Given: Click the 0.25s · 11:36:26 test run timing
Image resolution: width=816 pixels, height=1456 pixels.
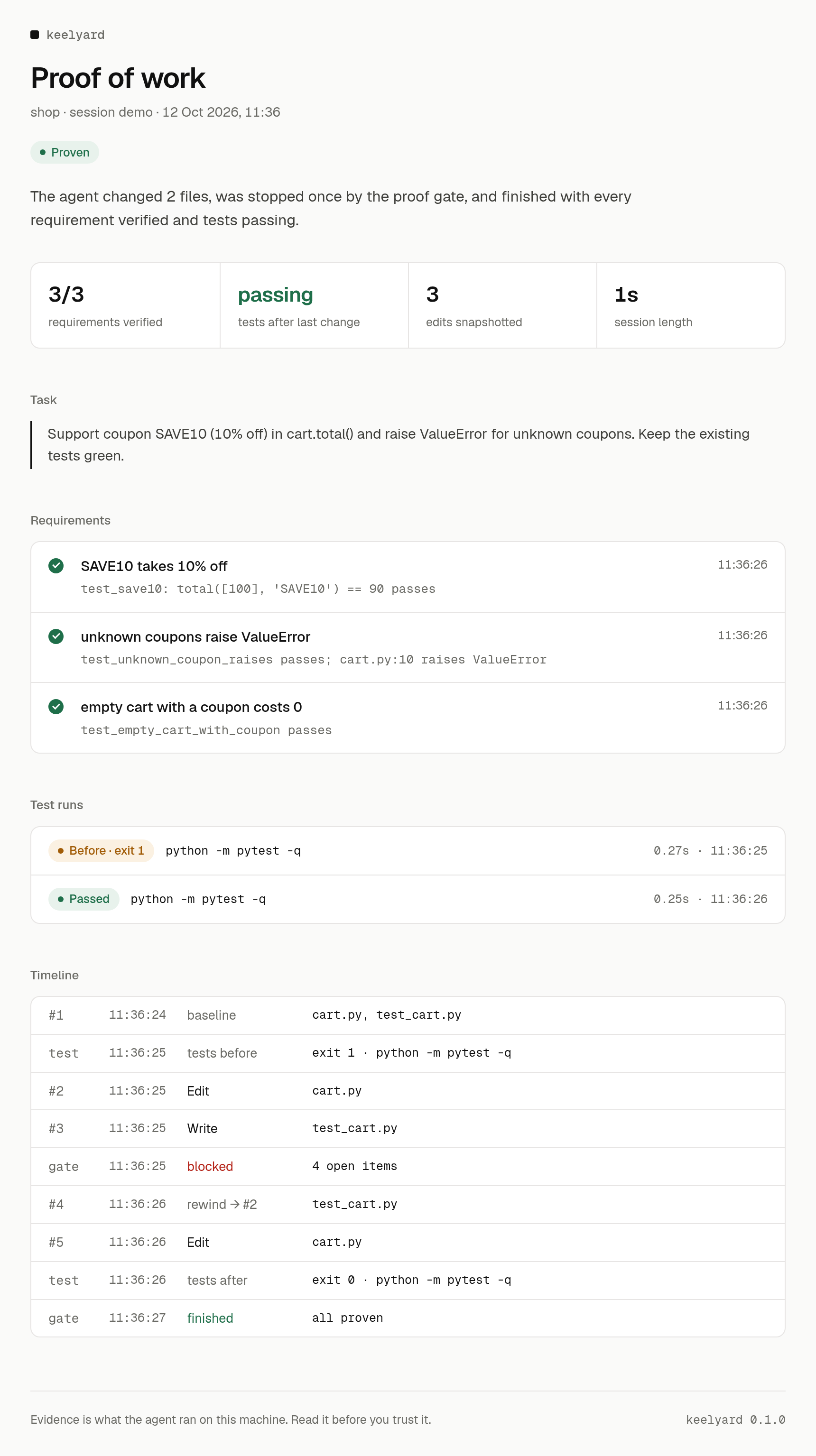Looking at the screenshot, I should (x=710, y=899).
